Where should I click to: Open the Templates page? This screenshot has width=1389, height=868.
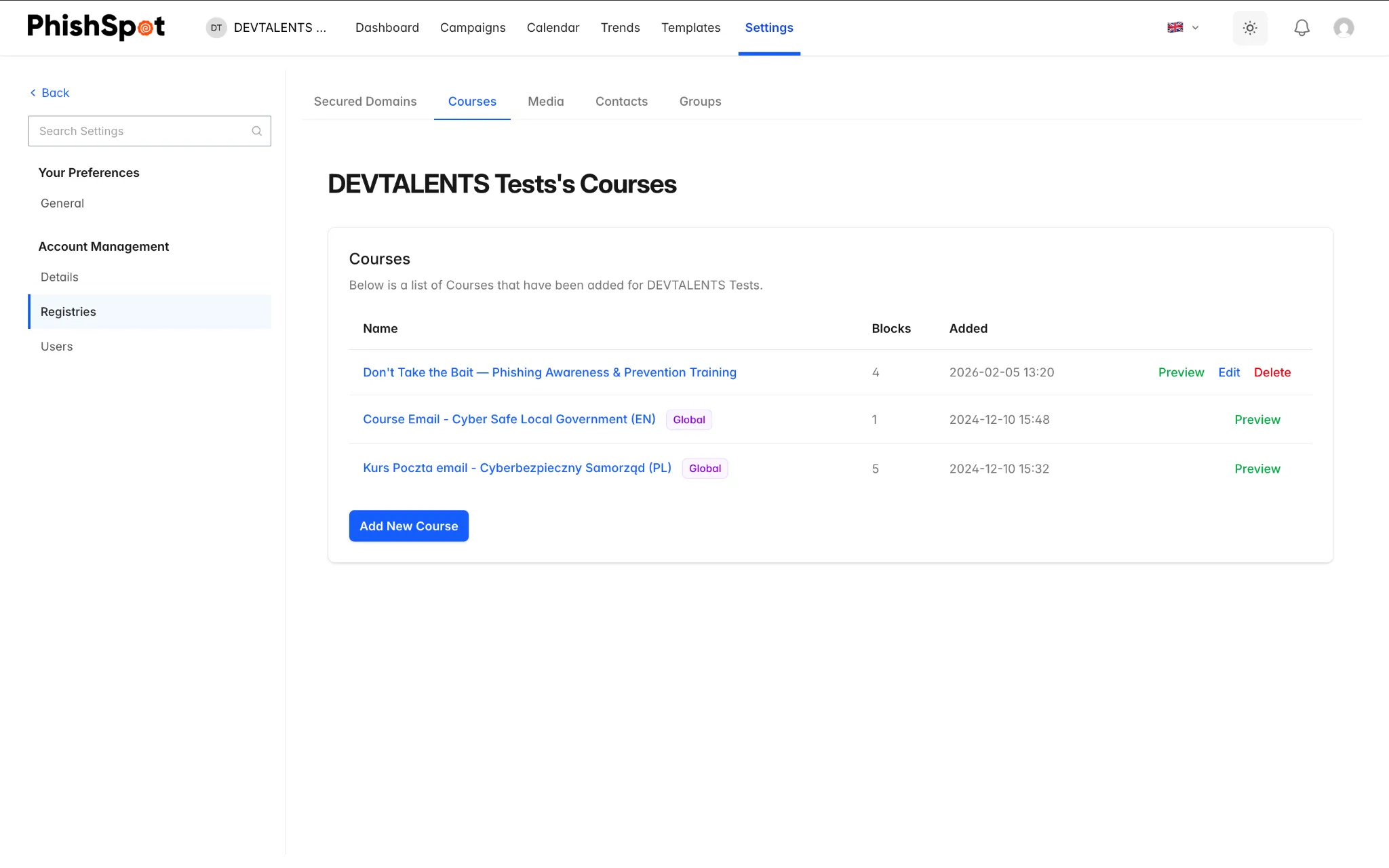click(x=690, y=28)
